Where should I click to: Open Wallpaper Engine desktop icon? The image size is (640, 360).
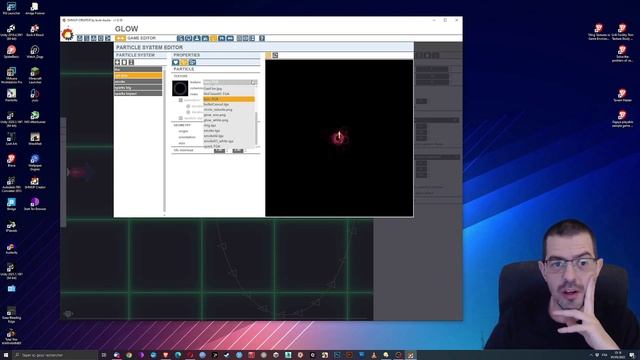tap(35, 162)
